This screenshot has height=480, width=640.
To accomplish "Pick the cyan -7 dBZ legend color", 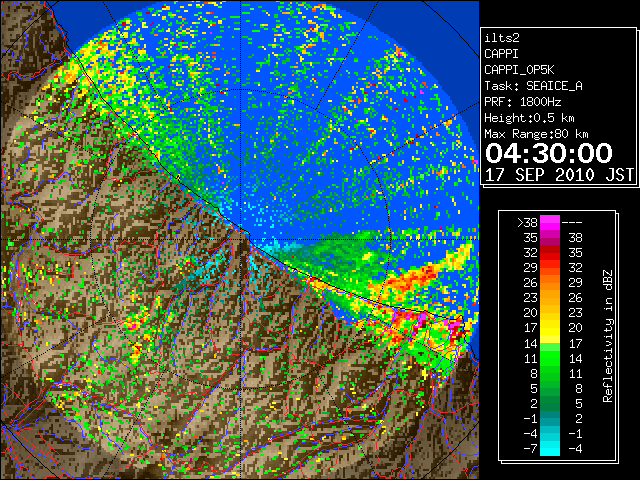I will (x=550, y=448).
